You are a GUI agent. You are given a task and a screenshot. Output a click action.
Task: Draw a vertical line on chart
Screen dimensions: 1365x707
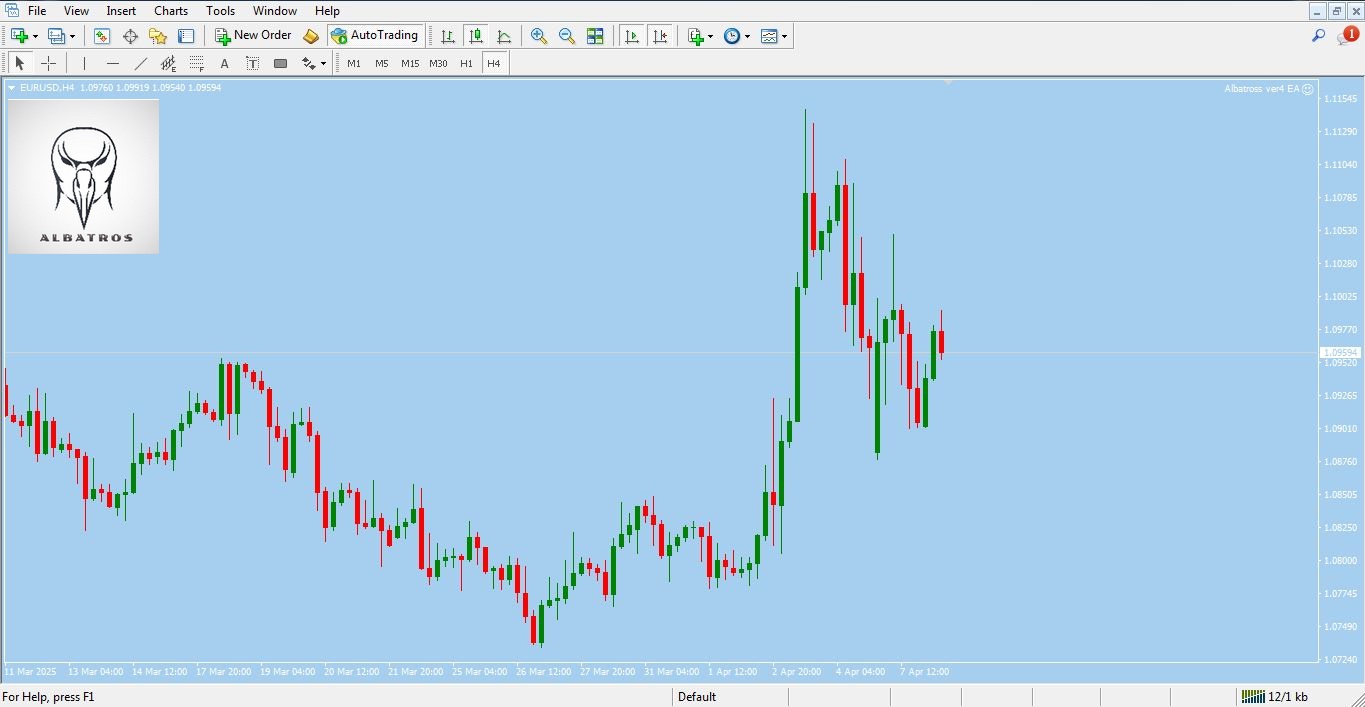point(85,63)
